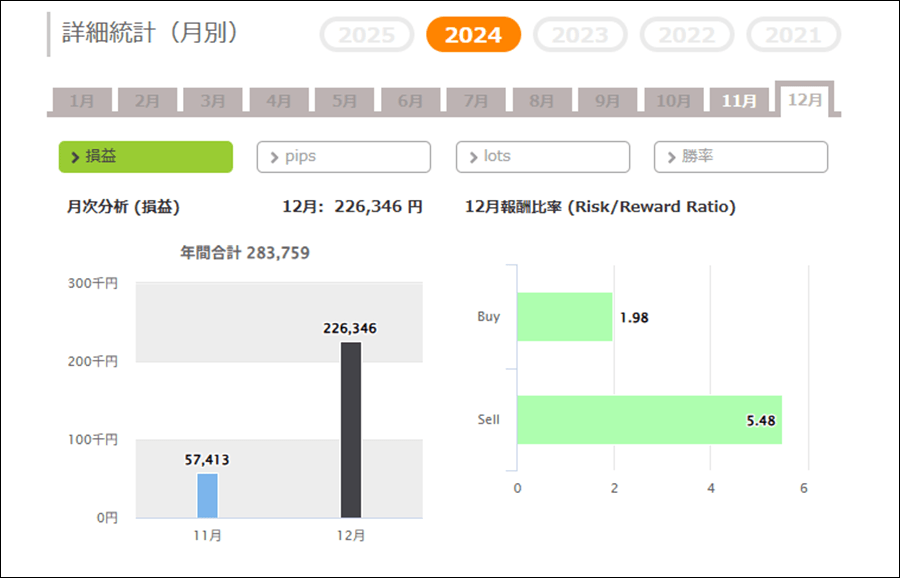Click the 8月 month tab
900x578 pixels.
[x=541, y=101]
